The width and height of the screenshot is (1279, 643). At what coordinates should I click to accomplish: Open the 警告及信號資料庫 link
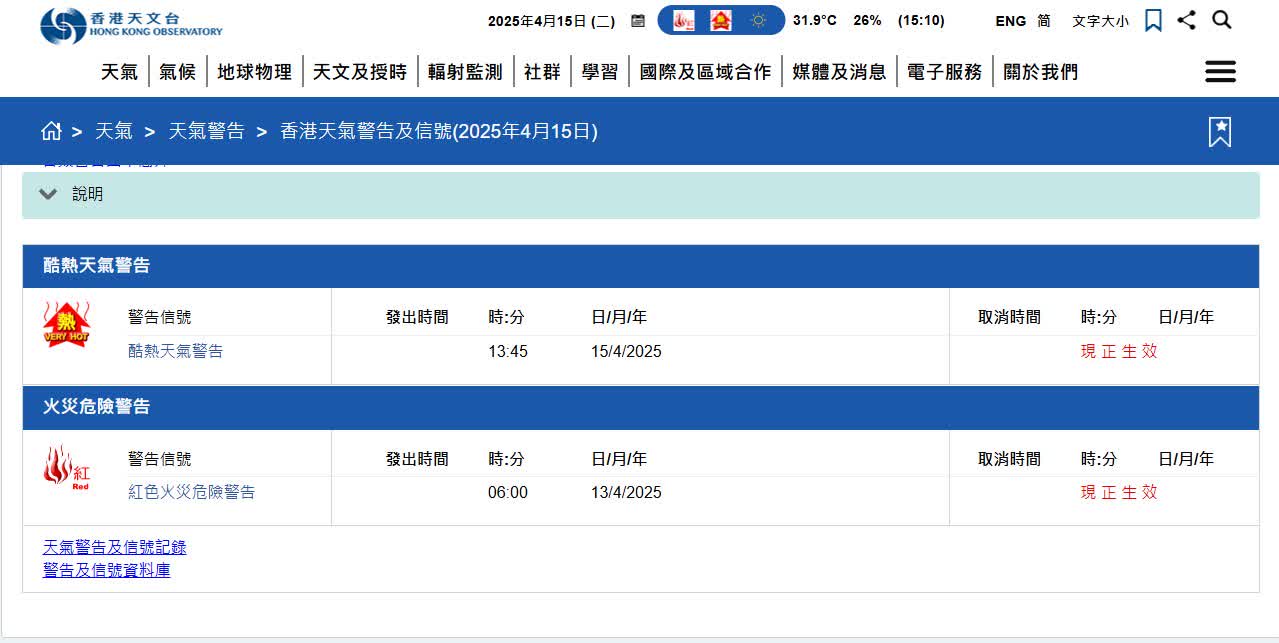click(106, 570)
